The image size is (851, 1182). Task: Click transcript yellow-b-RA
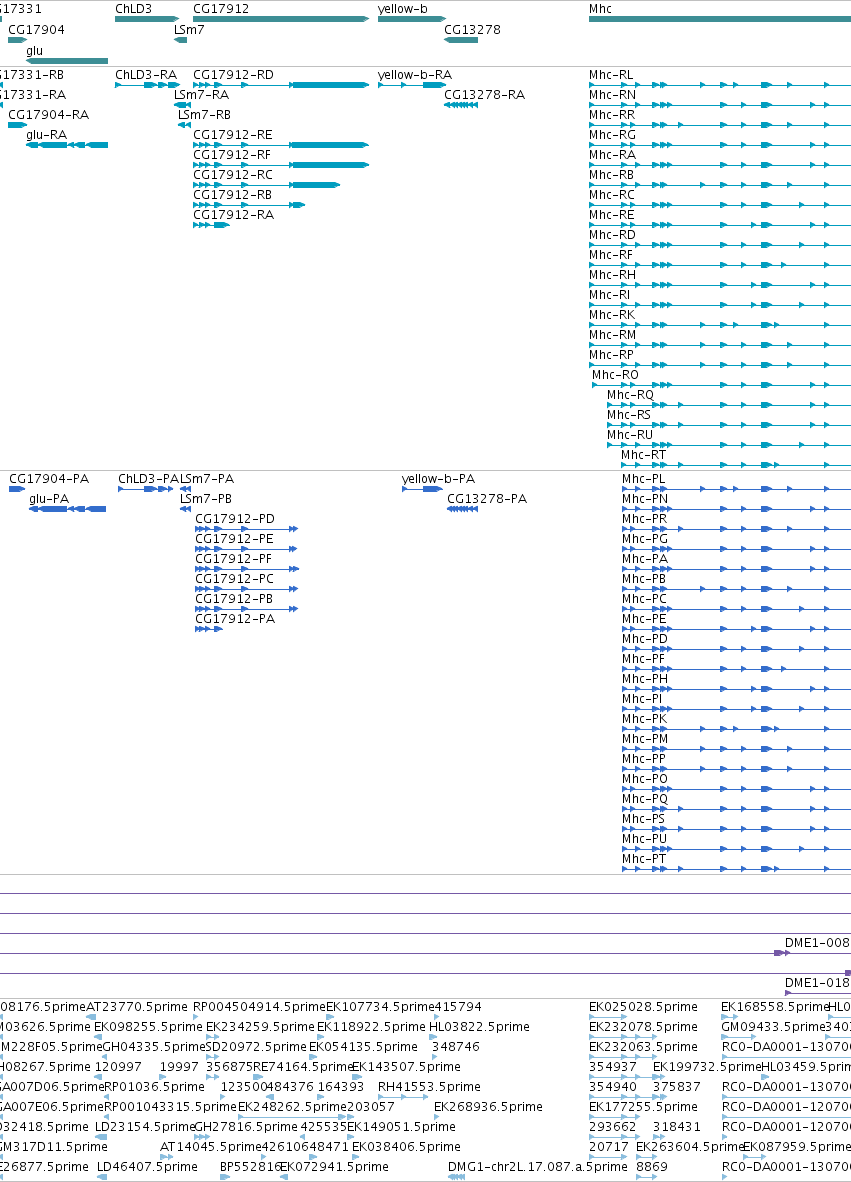click(x=415, y=75)
